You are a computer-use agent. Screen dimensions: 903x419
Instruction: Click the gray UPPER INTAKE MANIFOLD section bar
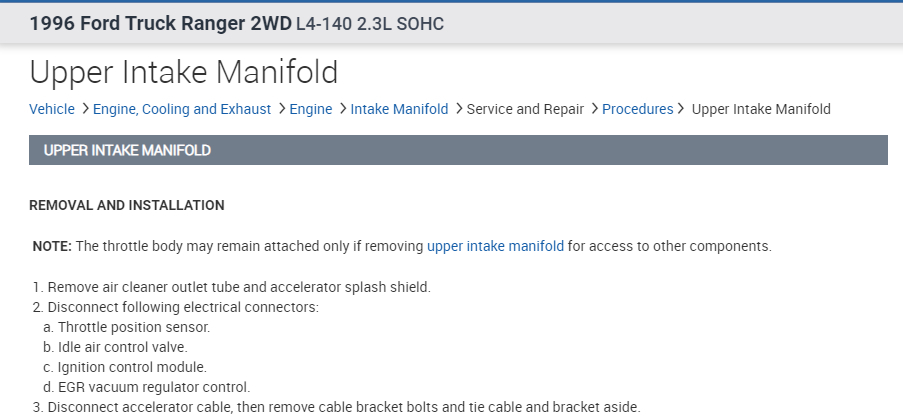point(458,150)
